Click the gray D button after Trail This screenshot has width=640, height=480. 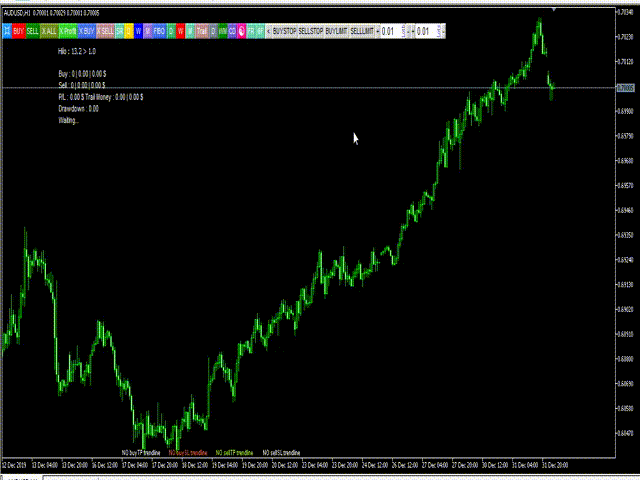[213, 31]
